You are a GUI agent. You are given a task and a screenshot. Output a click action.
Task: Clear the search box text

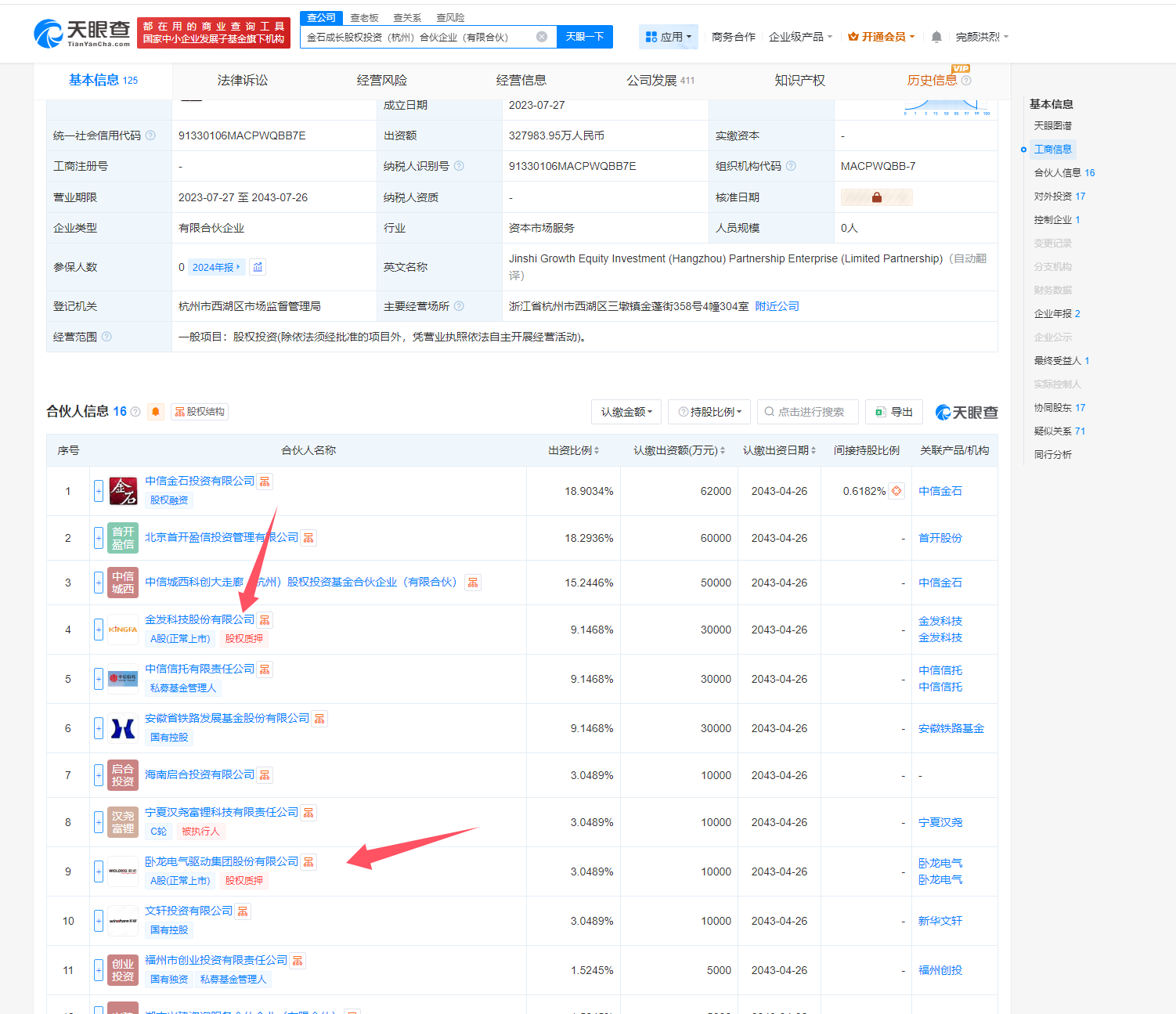542,37
